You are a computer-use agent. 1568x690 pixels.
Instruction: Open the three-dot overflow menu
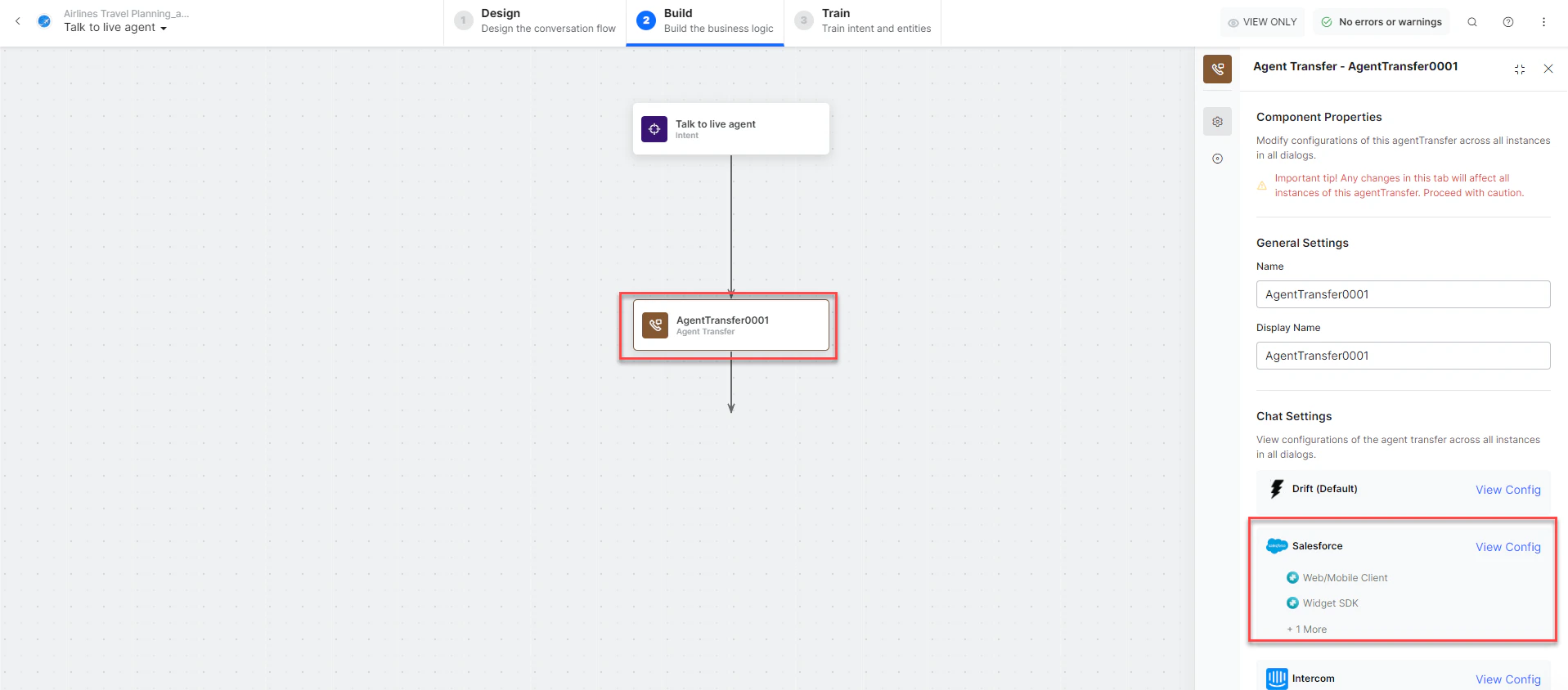(x=1544, y=22)
